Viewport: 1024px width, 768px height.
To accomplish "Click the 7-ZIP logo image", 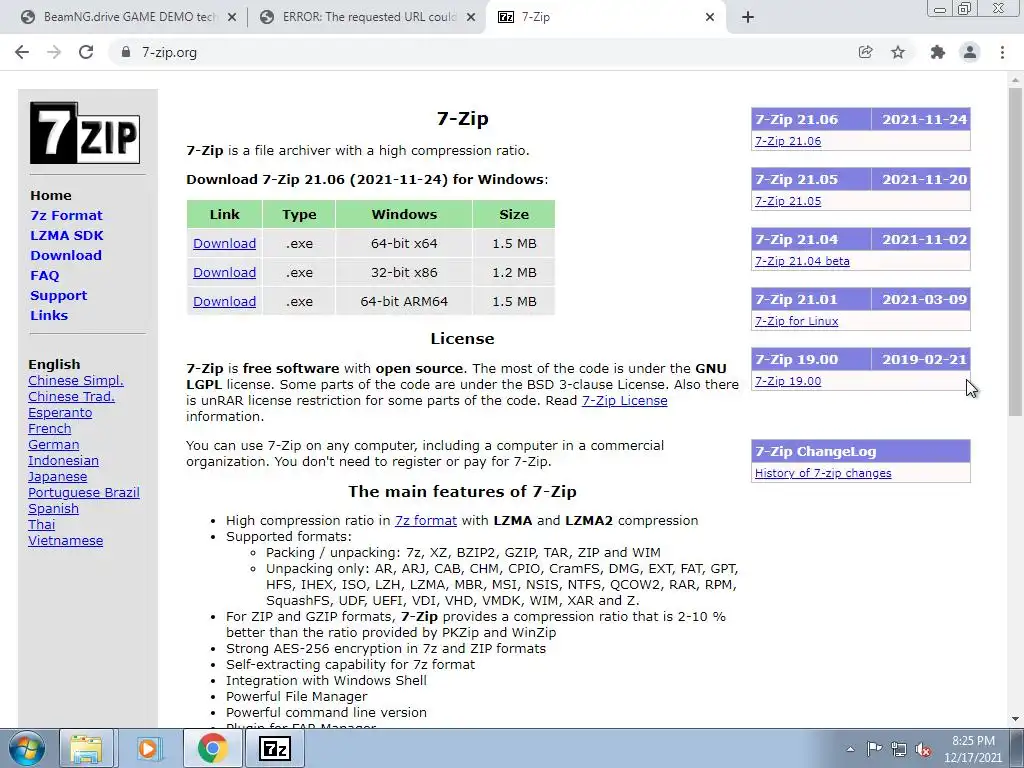I will tap(85, 133).
